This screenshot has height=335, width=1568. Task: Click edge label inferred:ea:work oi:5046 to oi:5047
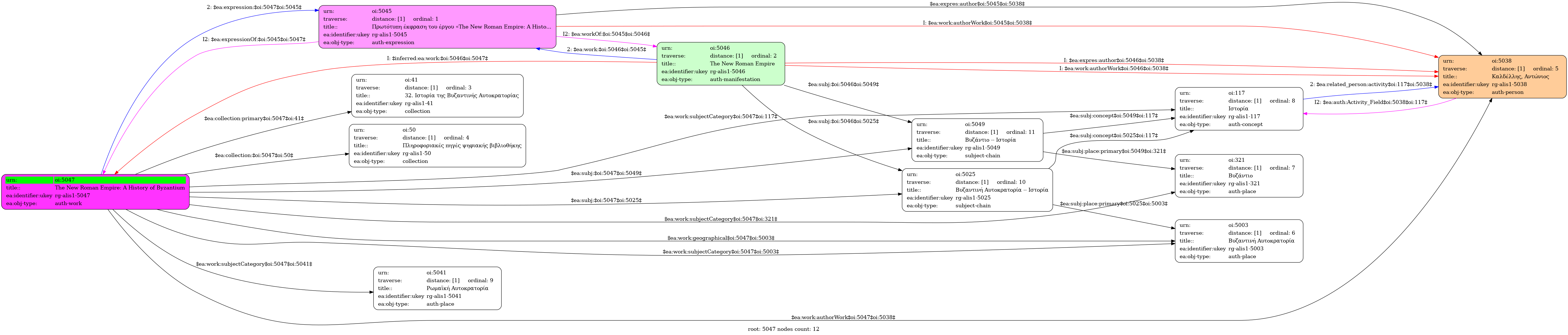(x=437, y=58)
